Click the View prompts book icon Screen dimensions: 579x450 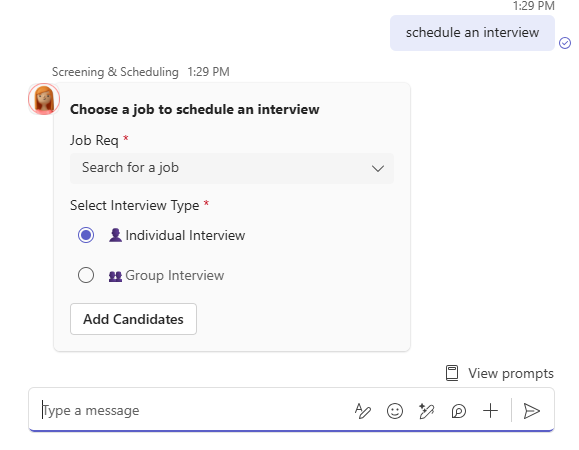452,373
